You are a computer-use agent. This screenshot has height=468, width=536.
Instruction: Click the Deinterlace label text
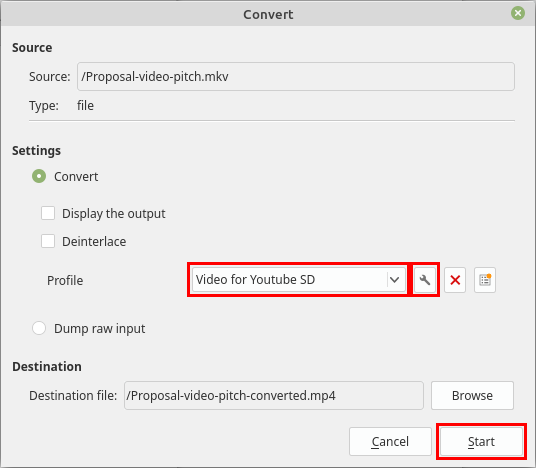coord(94,241)
